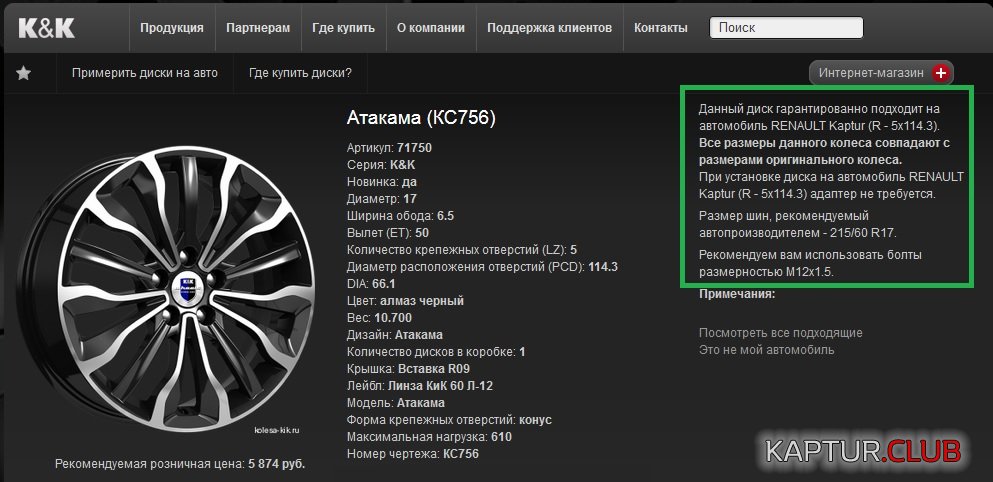The height and width of the screenshot is (482, 993).
Task: Open Примерить диски на авто
Action: pyautogui.click(x=144, y=73)
